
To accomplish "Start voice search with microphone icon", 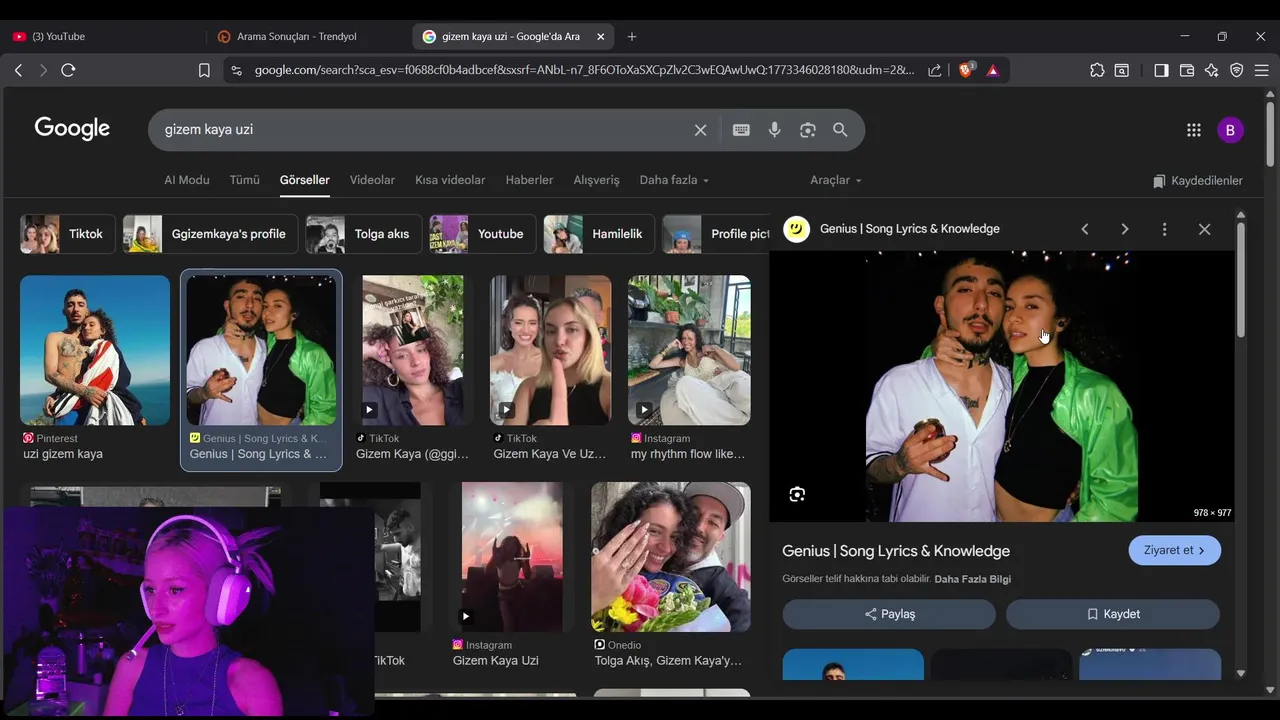I will (774, 130).
